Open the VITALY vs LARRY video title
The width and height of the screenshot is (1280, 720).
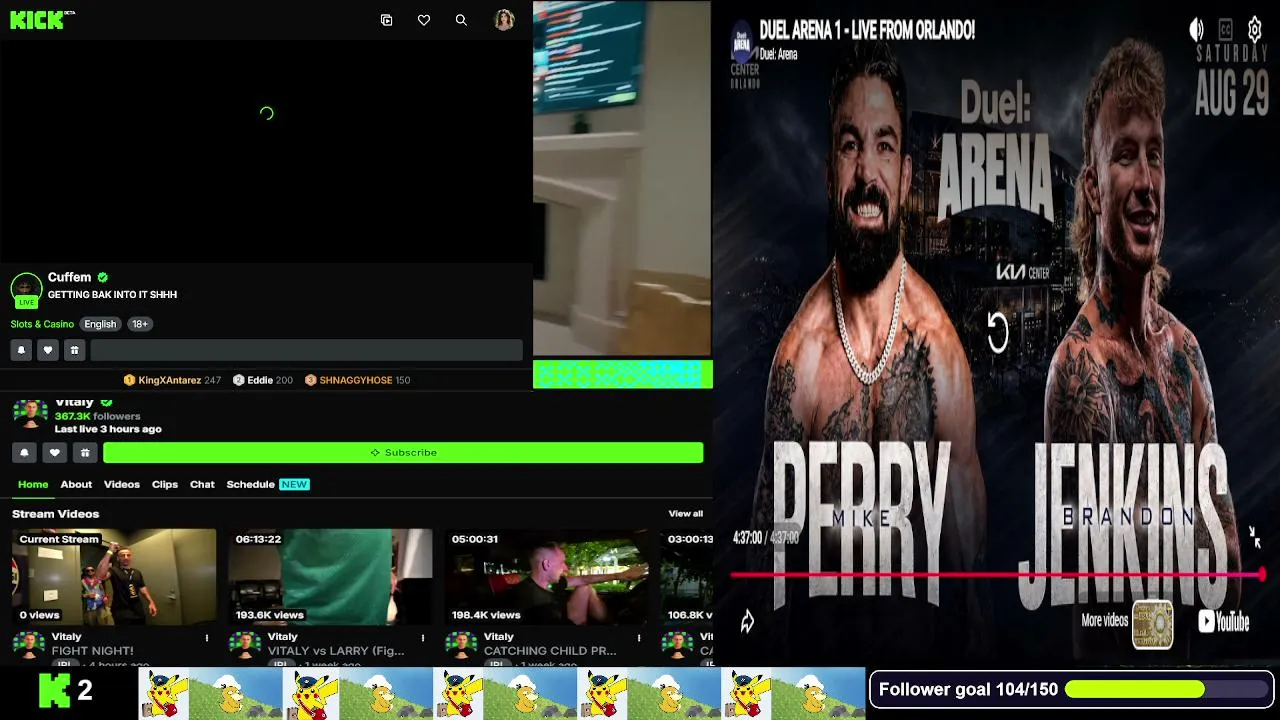336,651
